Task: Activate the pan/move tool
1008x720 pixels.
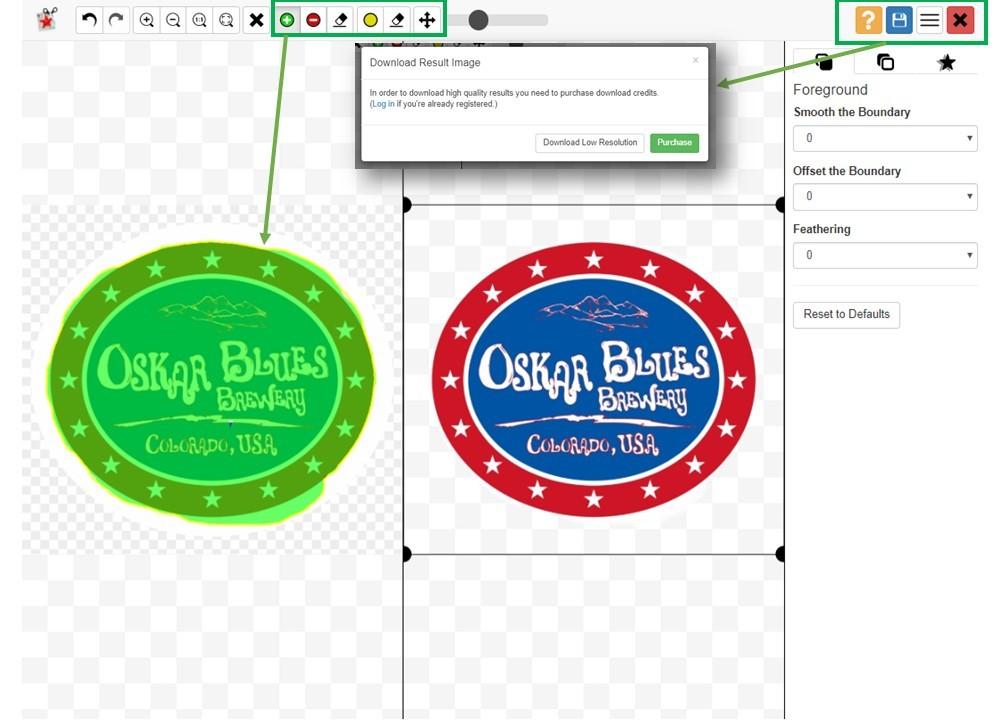Action: point(427,20)
